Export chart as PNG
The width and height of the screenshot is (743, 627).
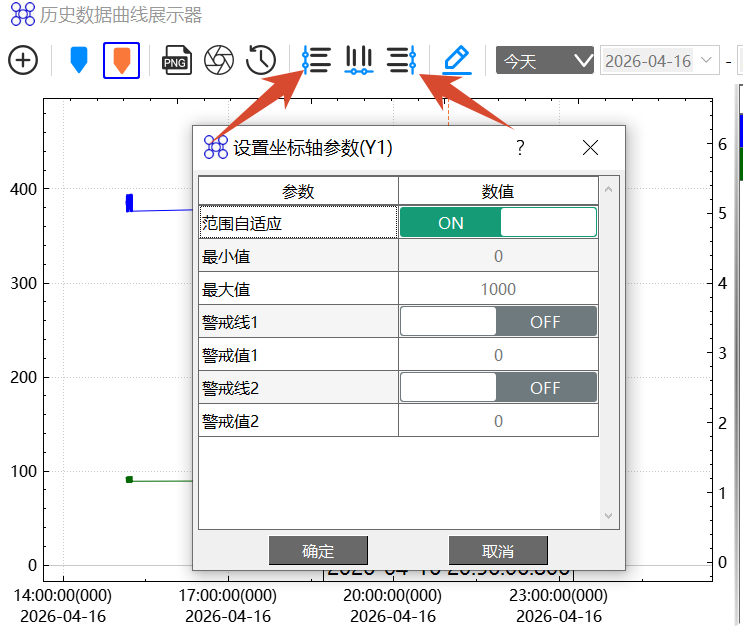pyautogui.click(x=176, y=60)
